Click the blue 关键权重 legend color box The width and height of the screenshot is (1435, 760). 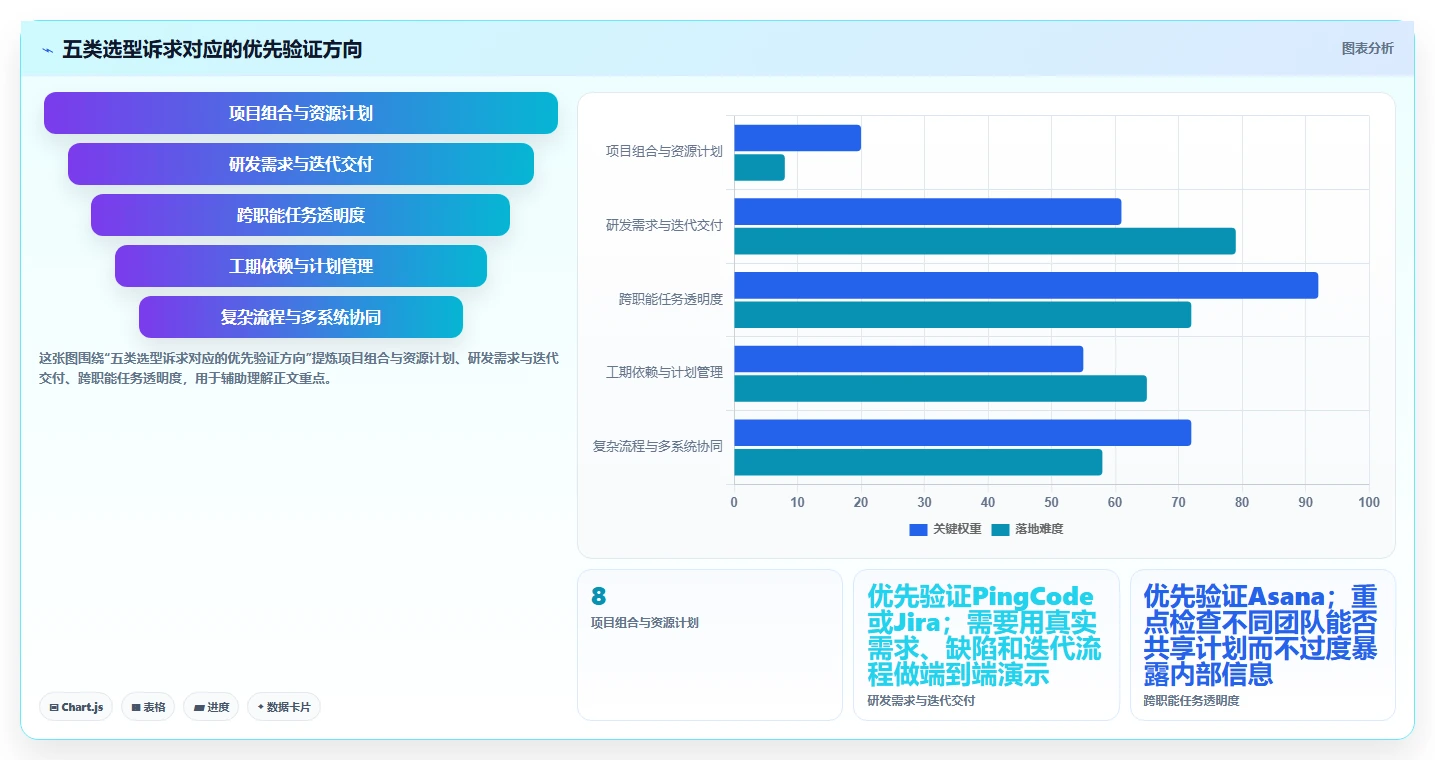pyautogui.click(x=918, y=529)
